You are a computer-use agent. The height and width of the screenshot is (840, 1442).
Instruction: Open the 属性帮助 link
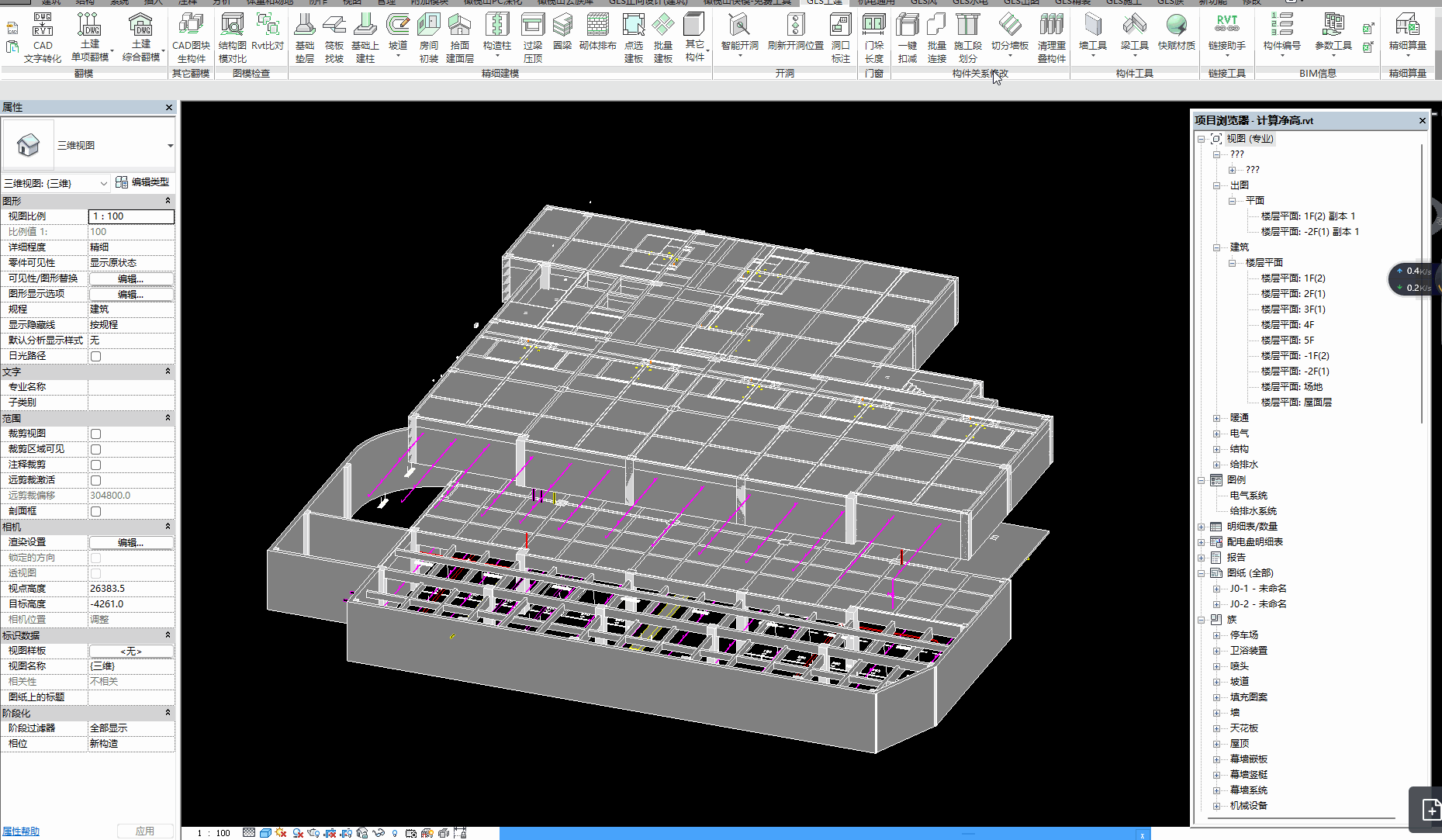tap(21, 831)
